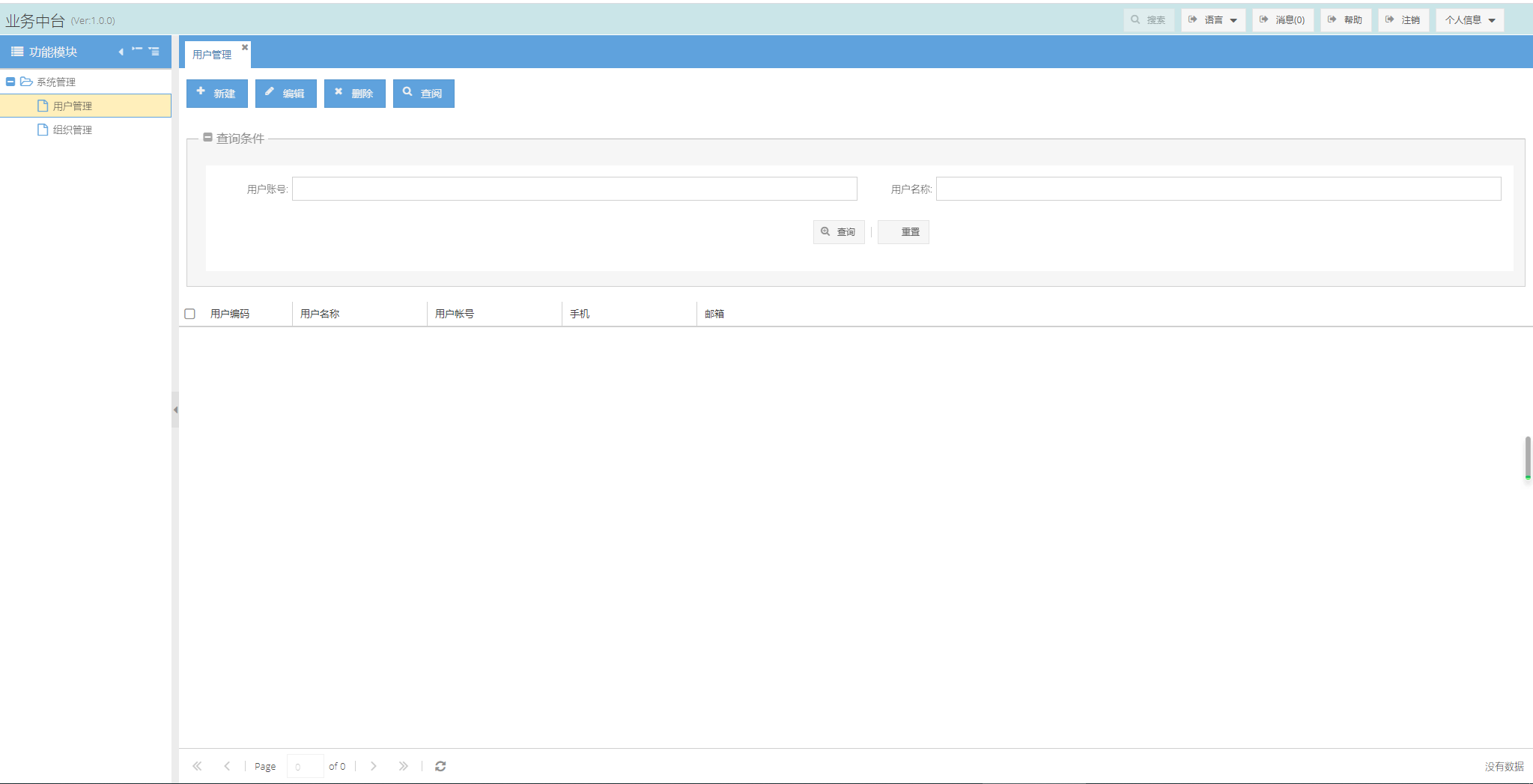Screen dimensions: 1533x784
Task: Sort by 用户帐号 column header
Action: 494,314
